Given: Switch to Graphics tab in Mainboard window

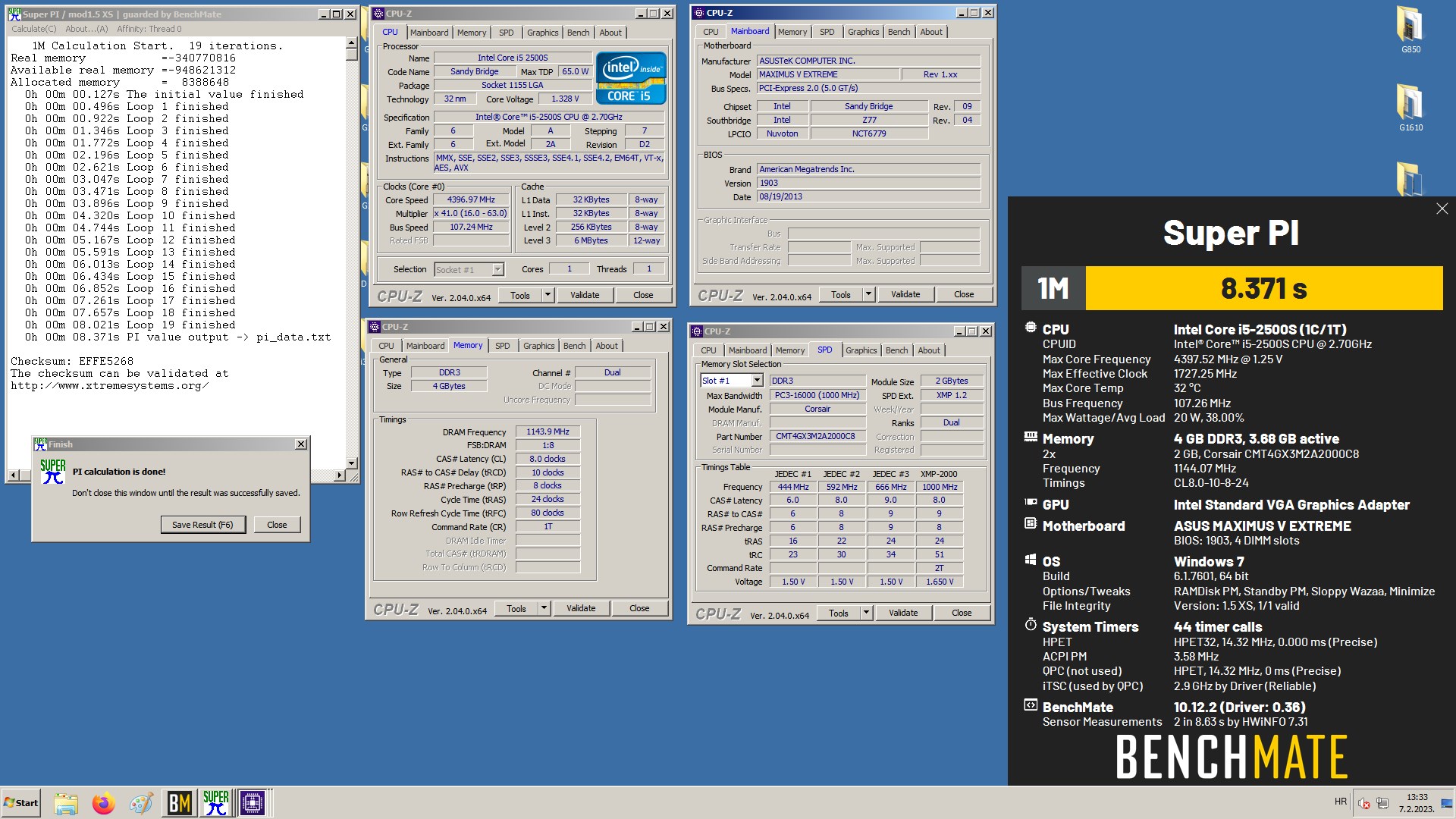Looking at the screenshot, I should (863, 32).
